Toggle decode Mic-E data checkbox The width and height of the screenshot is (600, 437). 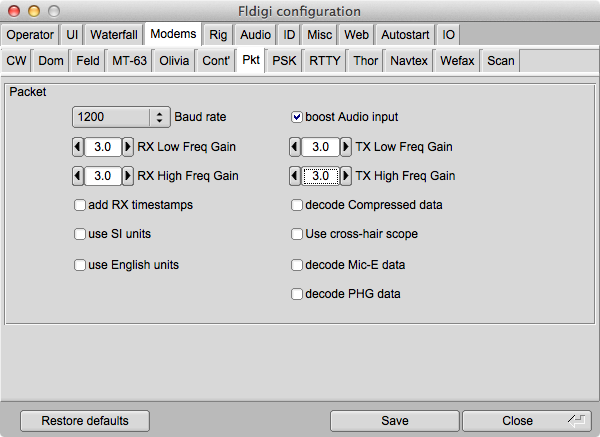point(297,265)
